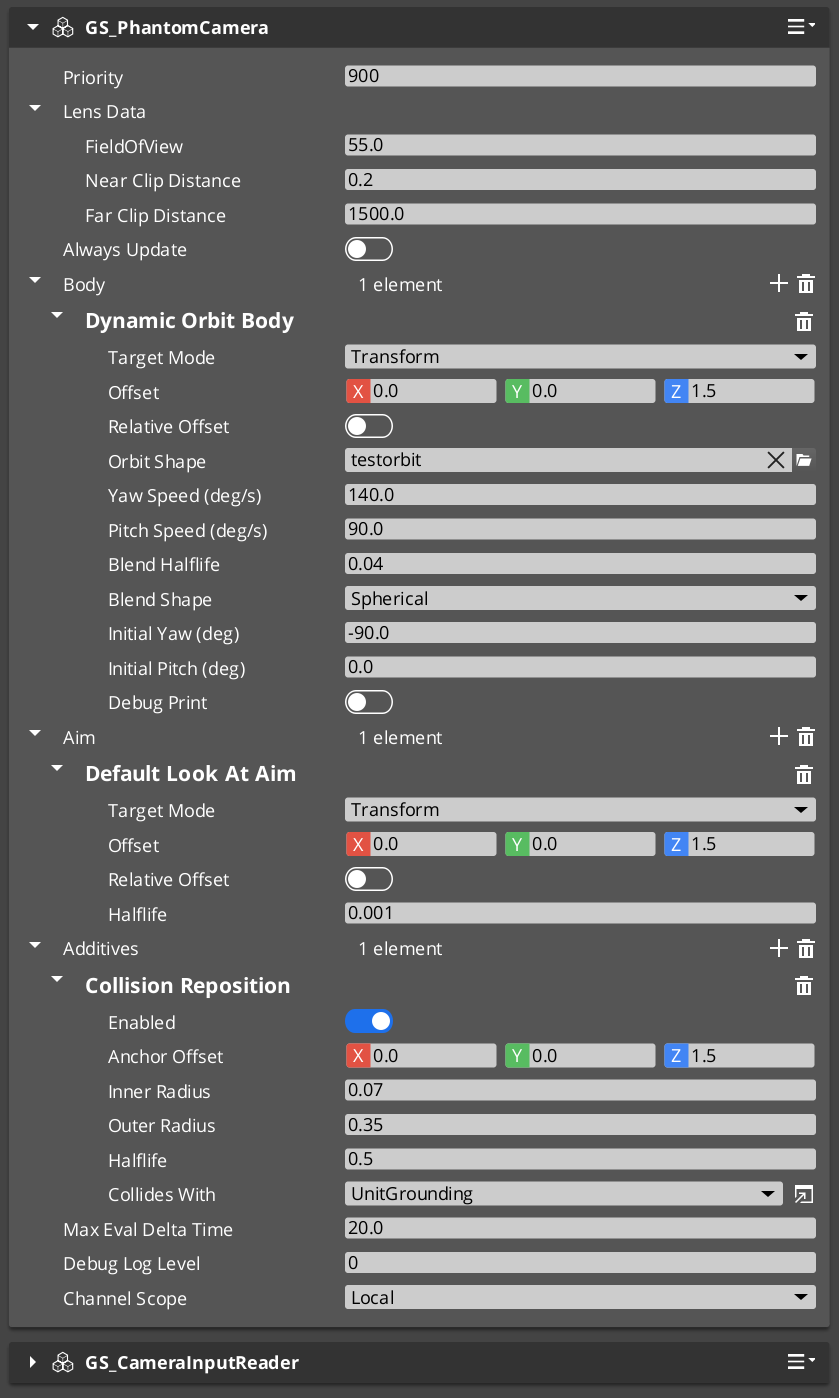Edit Collision Reposition Halflife value 0.5
Viewport: 839px width, 1398px height.
point(580,1159)
